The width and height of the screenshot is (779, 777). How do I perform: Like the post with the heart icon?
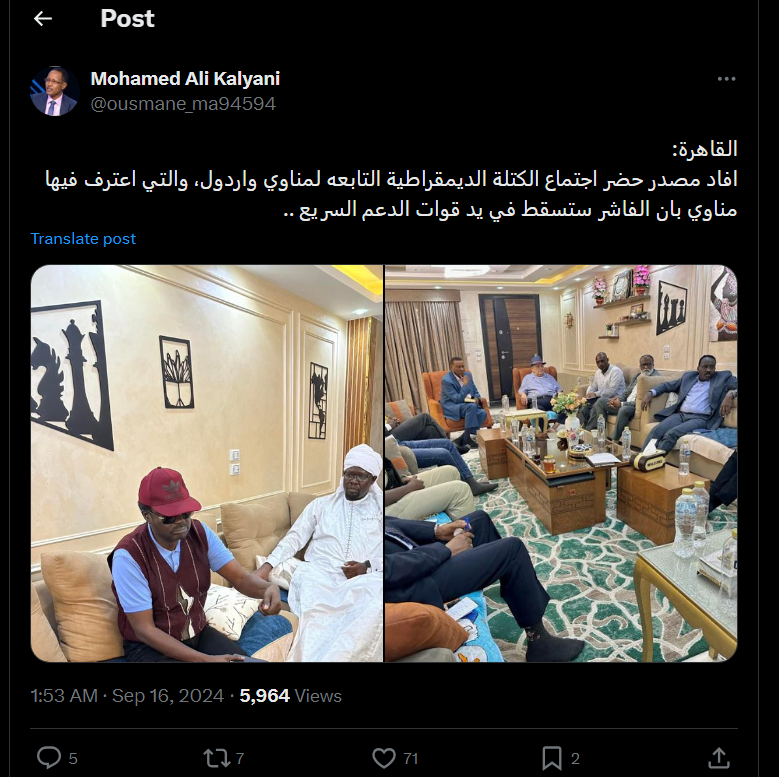384,758
